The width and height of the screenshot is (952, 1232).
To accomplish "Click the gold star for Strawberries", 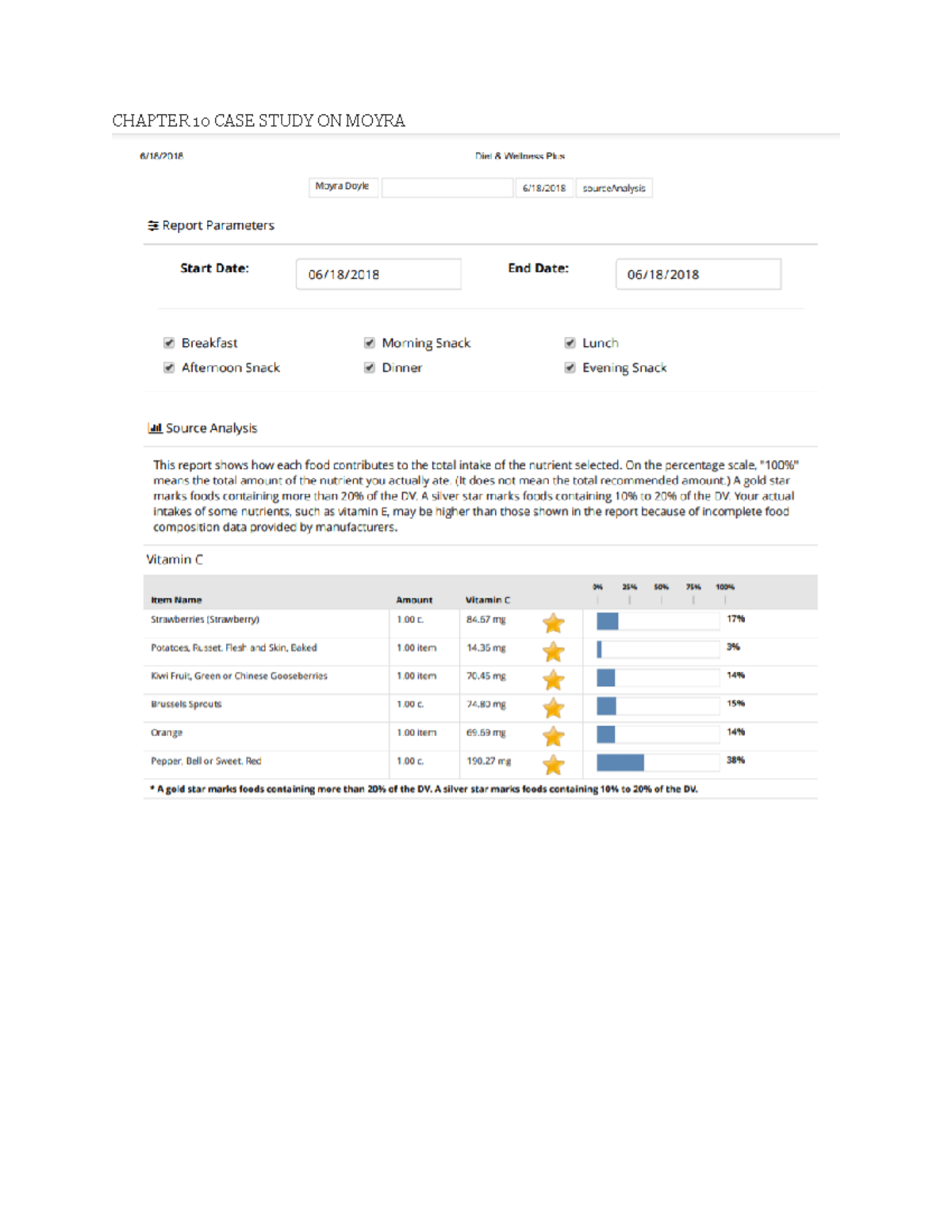I will [554, 624].
